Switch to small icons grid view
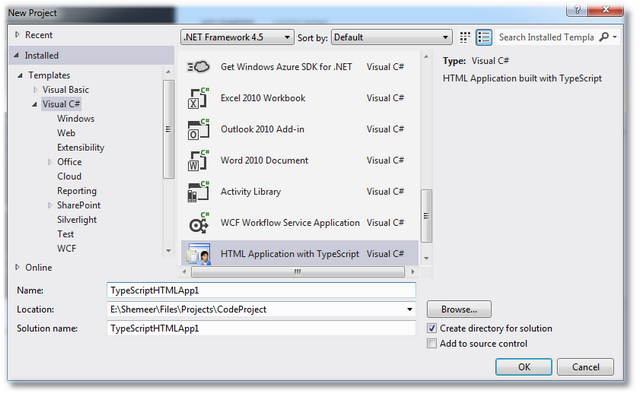 pos(464,38)
